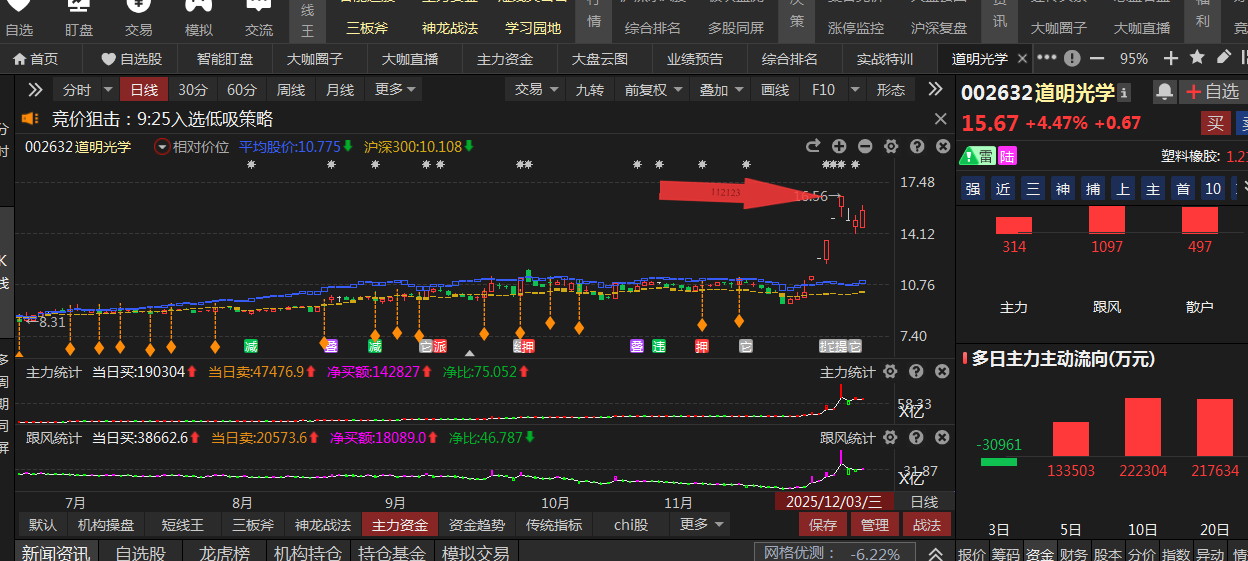Open the 交易 trading tool in top toolbar
The height and width of the screenshot is (561, 1248).
point(139,20)
